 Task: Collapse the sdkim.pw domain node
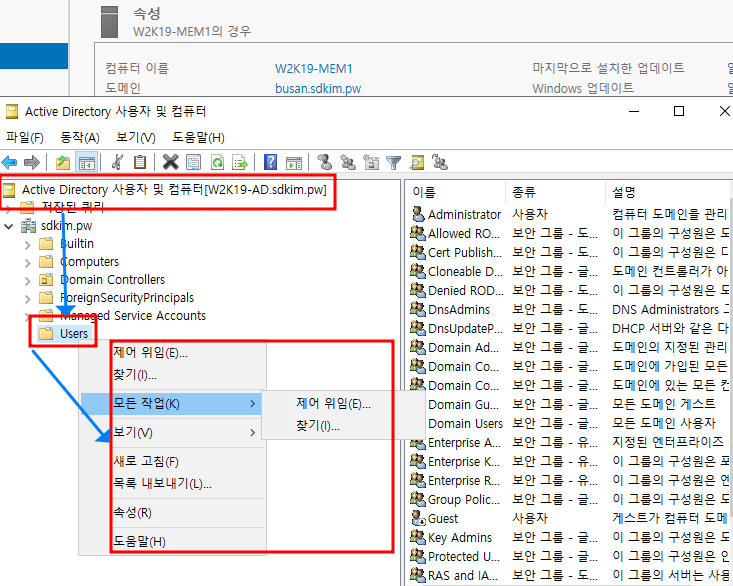click(x=9, y=227)
